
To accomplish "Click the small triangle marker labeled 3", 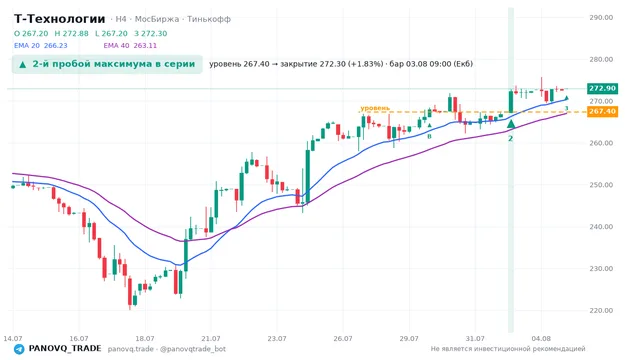I will [566, 98].
